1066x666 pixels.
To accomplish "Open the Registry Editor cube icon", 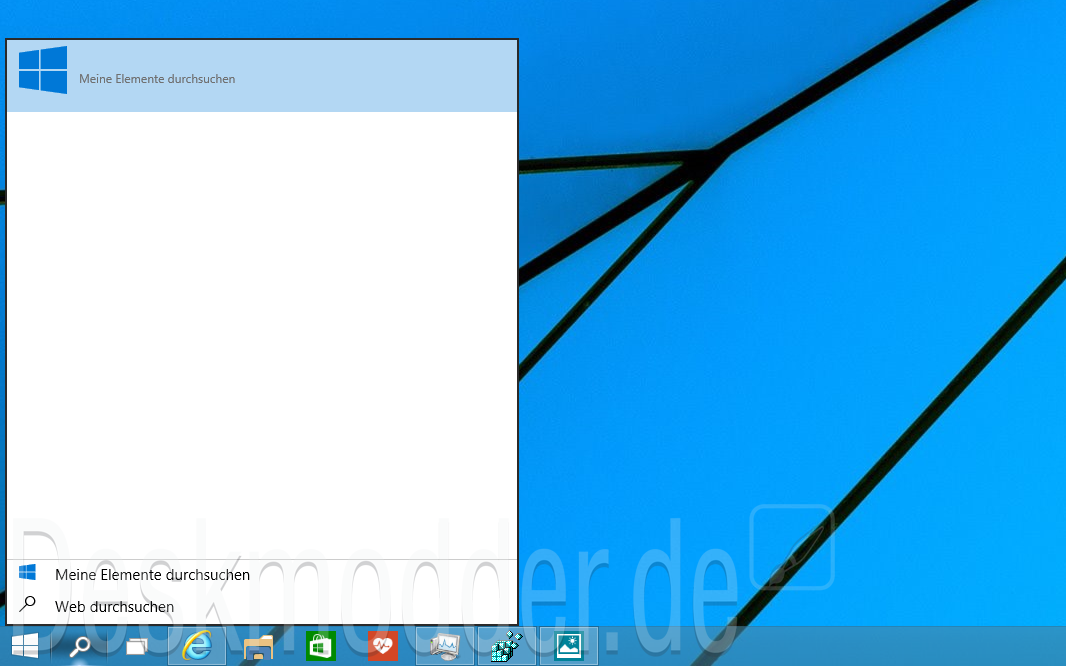I will [x=507, y=647].
